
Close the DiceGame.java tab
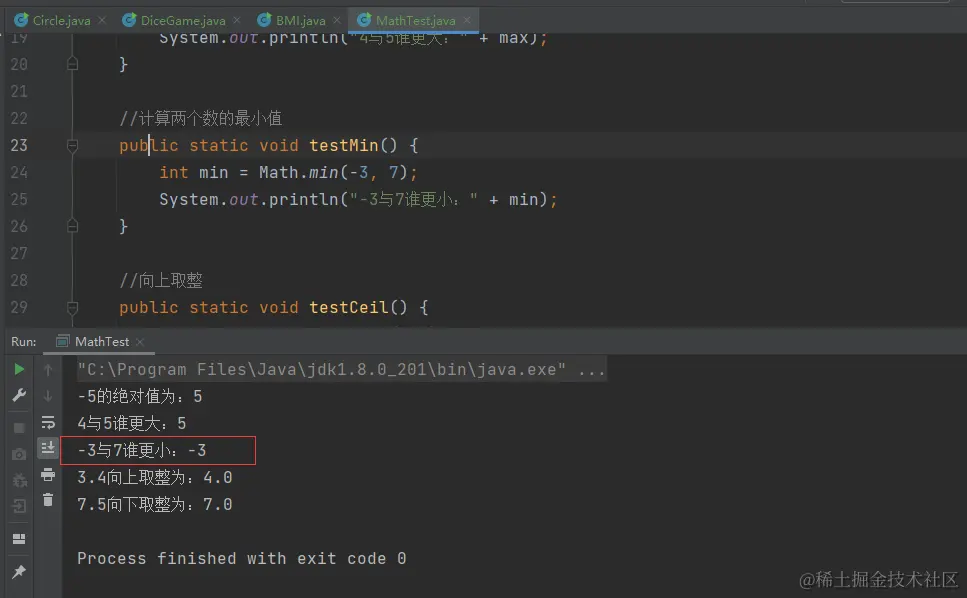[237, 20]
